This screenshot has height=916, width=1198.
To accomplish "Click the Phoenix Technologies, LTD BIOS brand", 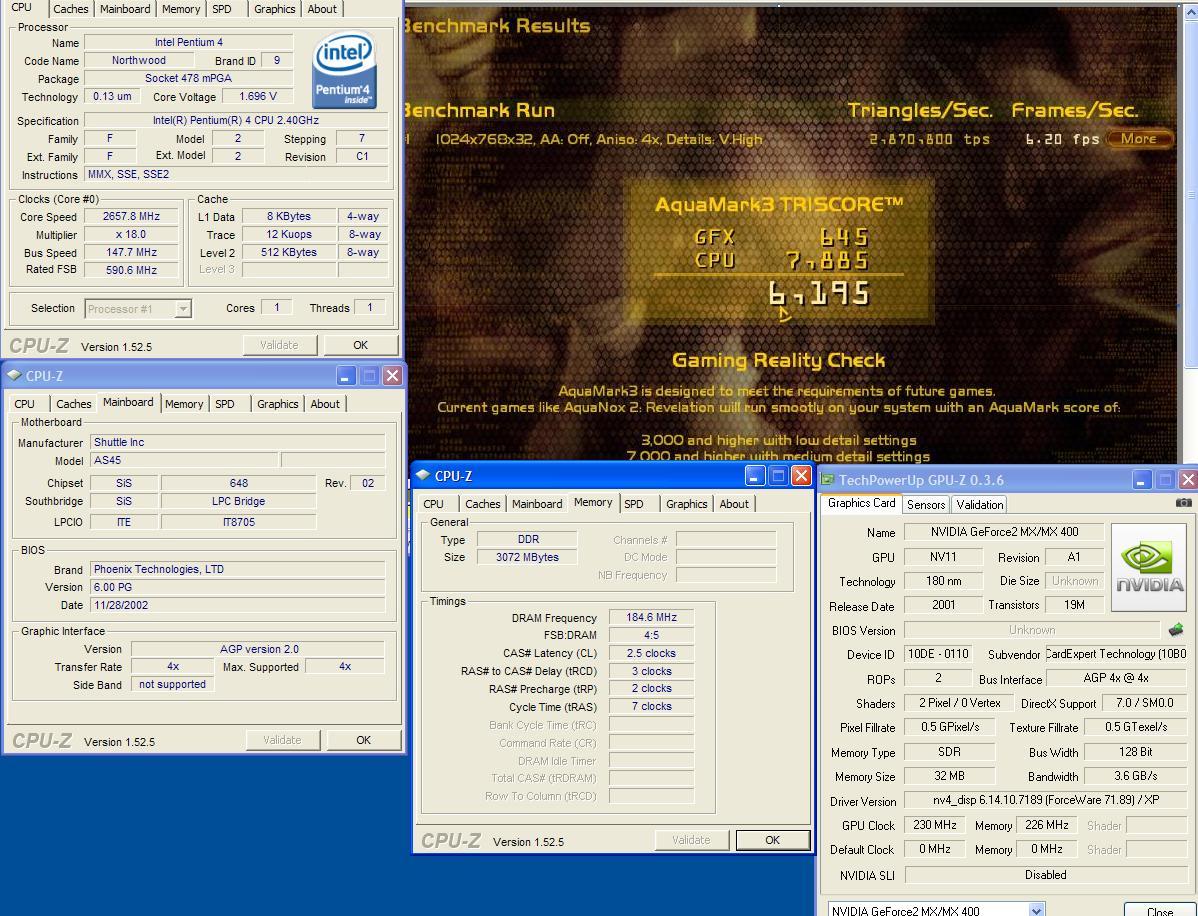I will pos(238,569).
